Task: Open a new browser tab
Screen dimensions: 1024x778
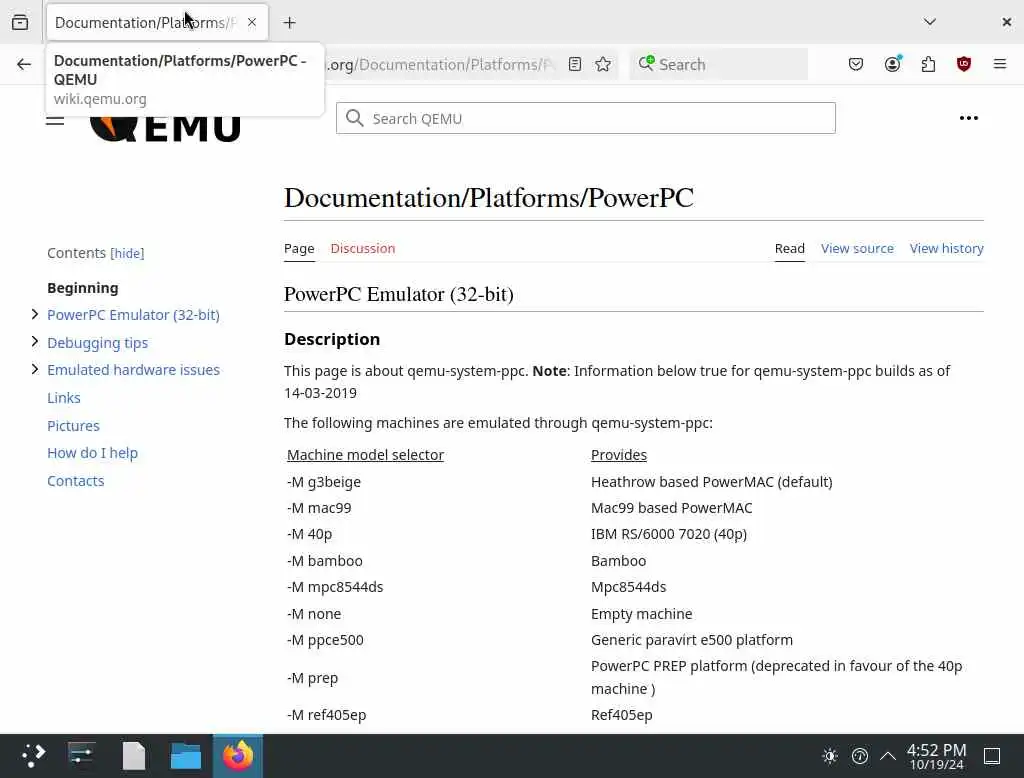Action: click(x=289, y=23)
